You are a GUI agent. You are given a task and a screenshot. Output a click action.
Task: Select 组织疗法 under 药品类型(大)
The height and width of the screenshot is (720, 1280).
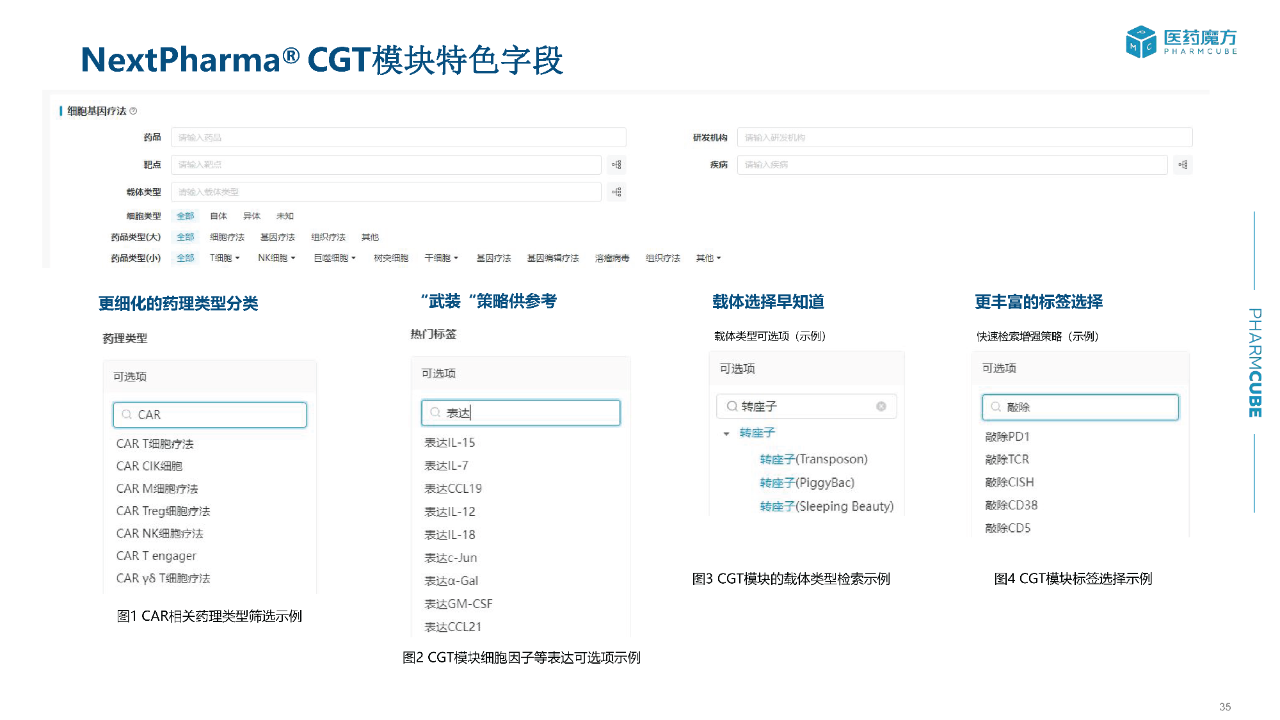[328, 238]
